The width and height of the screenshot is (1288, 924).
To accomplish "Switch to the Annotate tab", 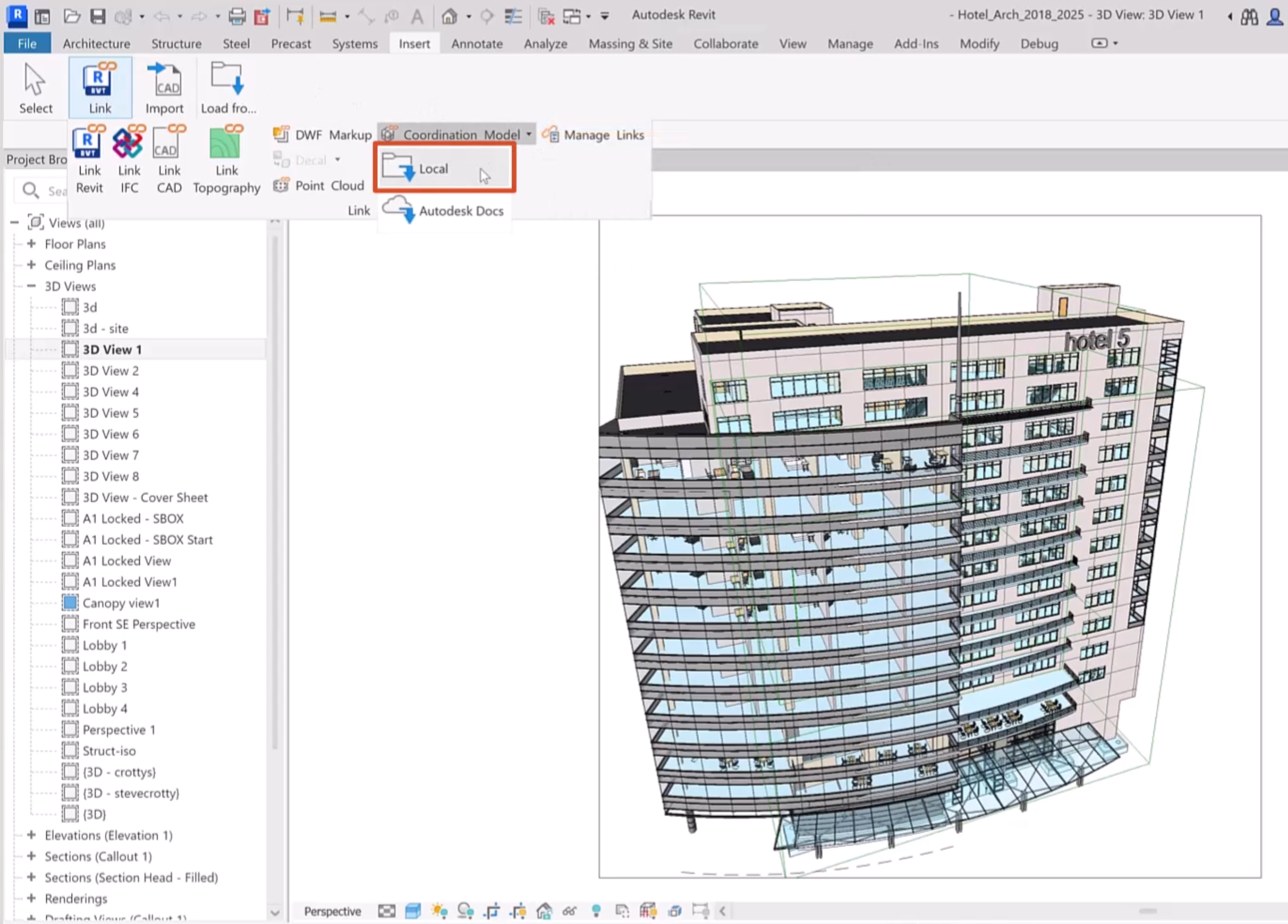I will tap(476, 44).
